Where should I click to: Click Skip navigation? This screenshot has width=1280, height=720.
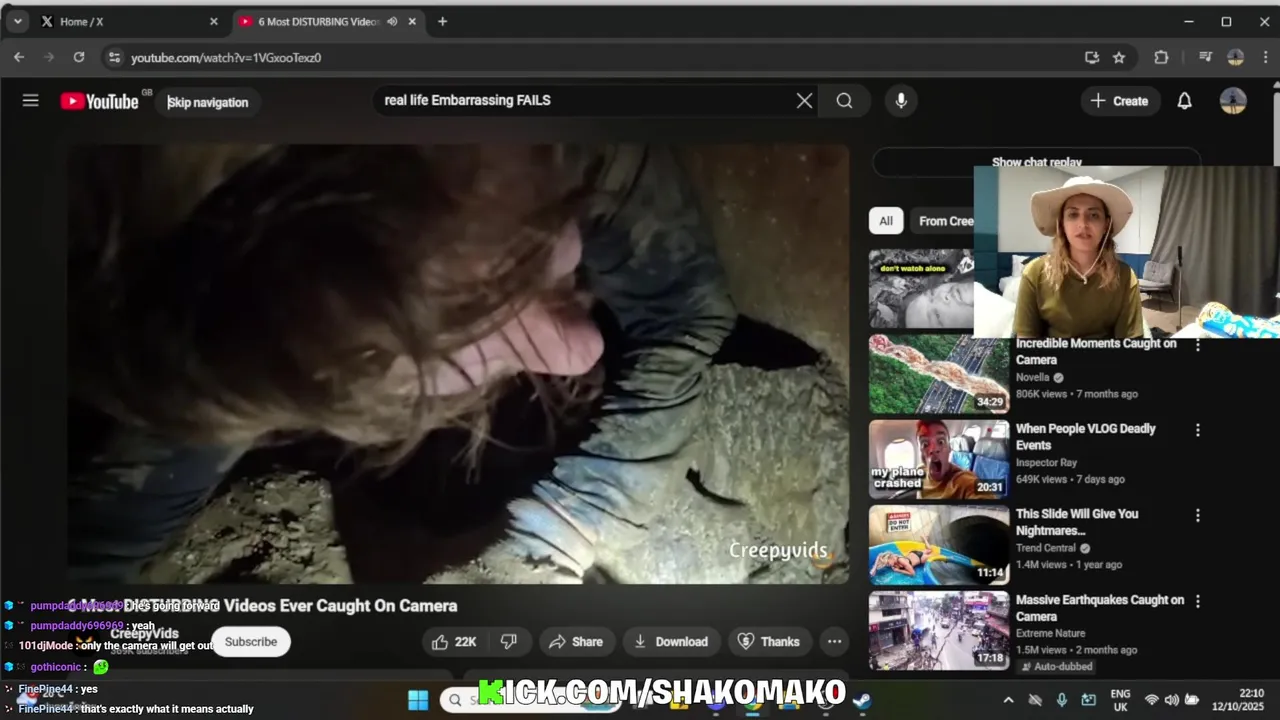pos(208,102)
